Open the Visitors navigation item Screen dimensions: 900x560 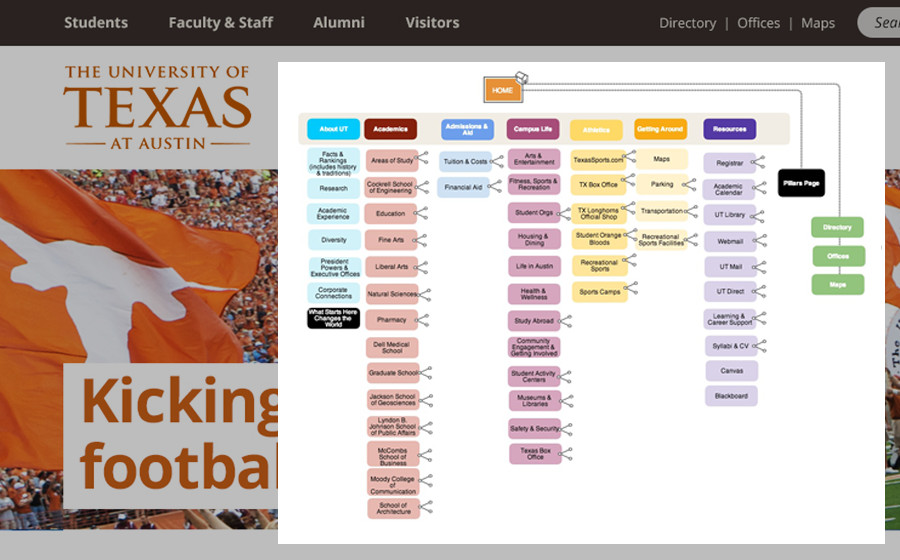tap(432, 22)
